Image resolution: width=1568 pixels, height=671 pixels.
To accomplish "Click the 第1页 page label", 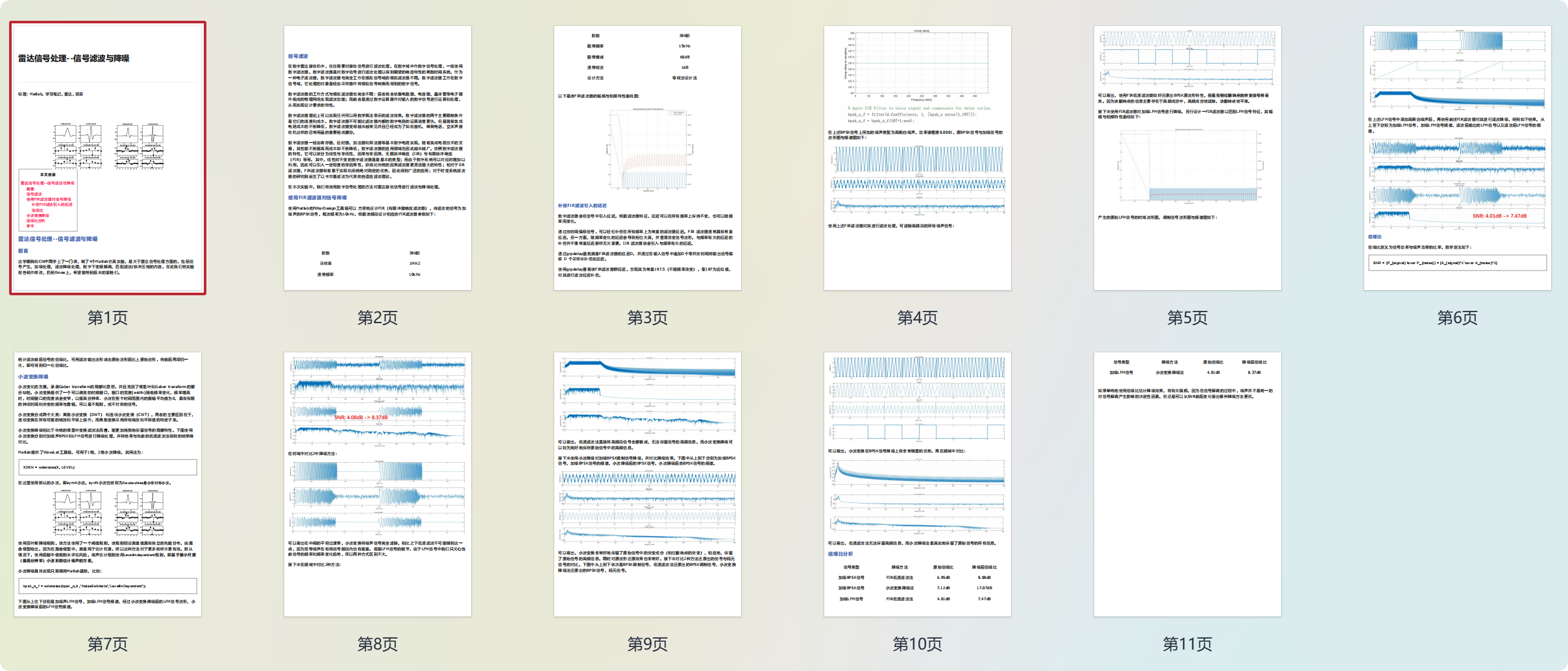I will 108,319.
